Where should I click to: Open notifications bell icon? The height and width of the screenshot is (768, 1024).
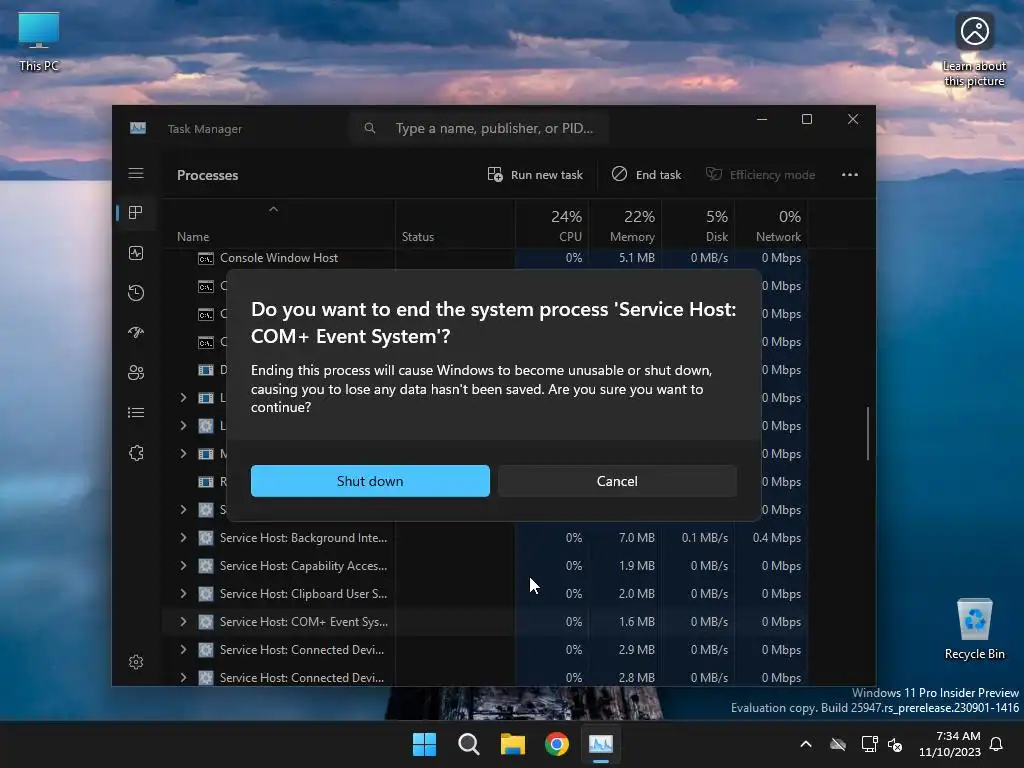coord(997,744)
